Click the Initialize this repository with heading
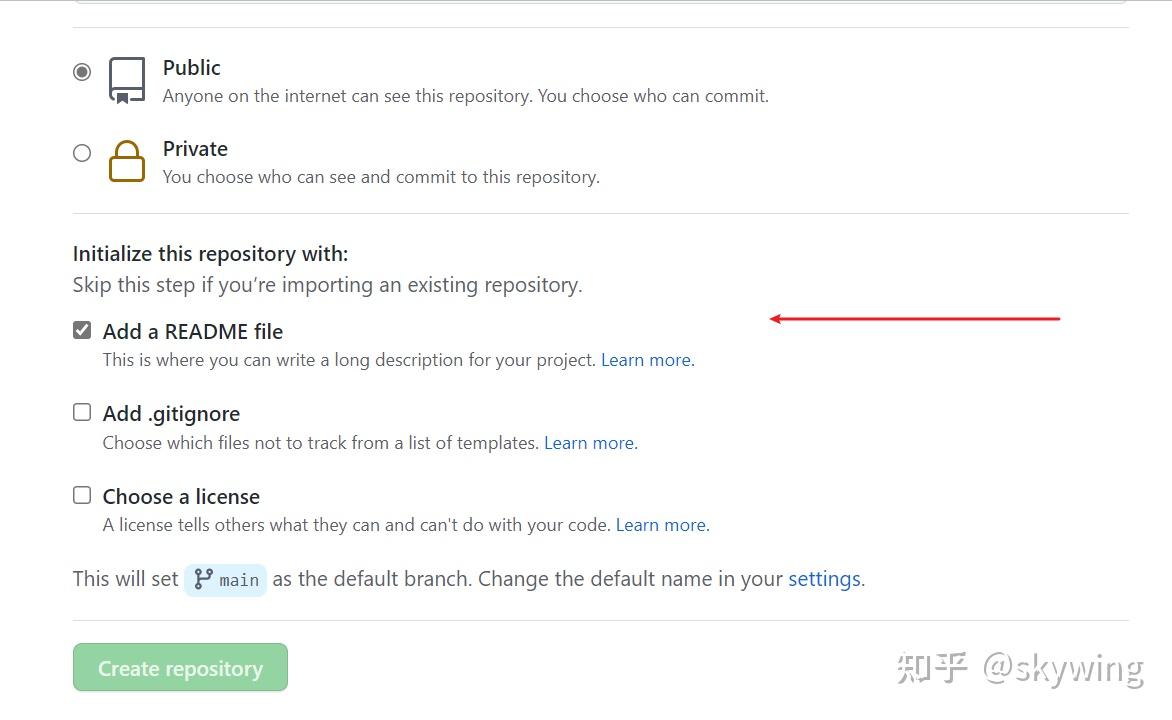This screenshot has height=720, width=1172. [x=210, y=254]
